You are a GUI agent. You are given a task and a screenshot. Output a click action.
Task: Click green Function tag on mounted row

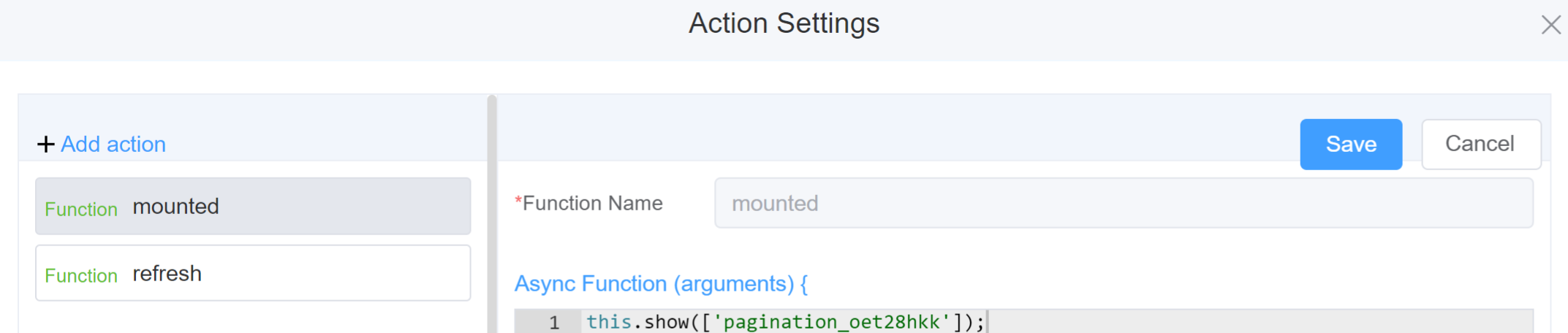(x=81, y=210)
